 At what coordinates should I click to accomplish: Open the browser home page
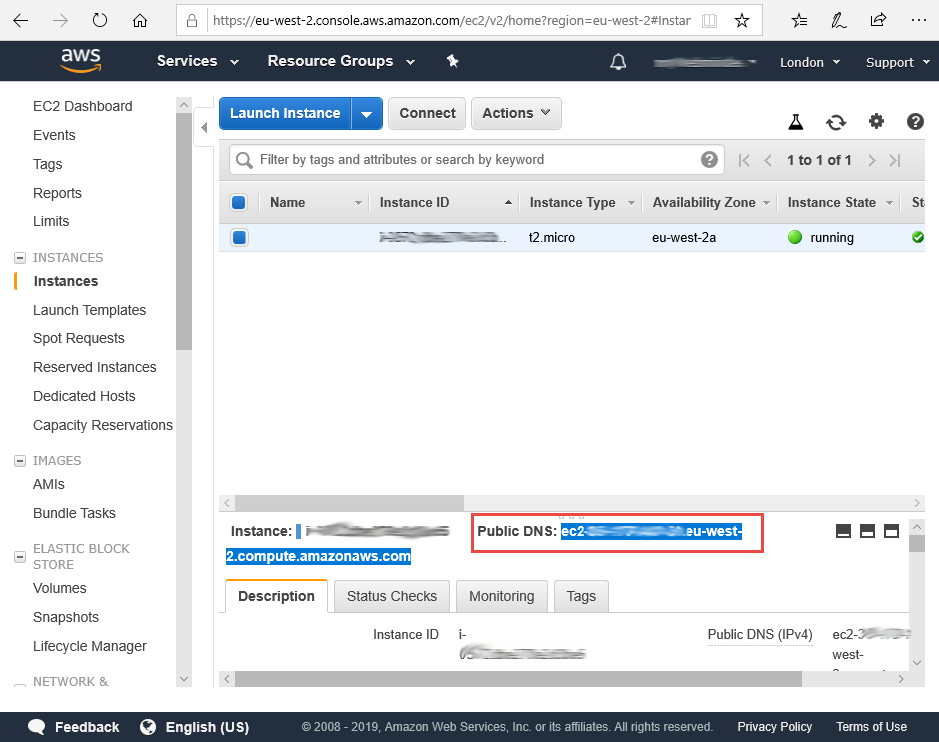(x=140, y=21)
